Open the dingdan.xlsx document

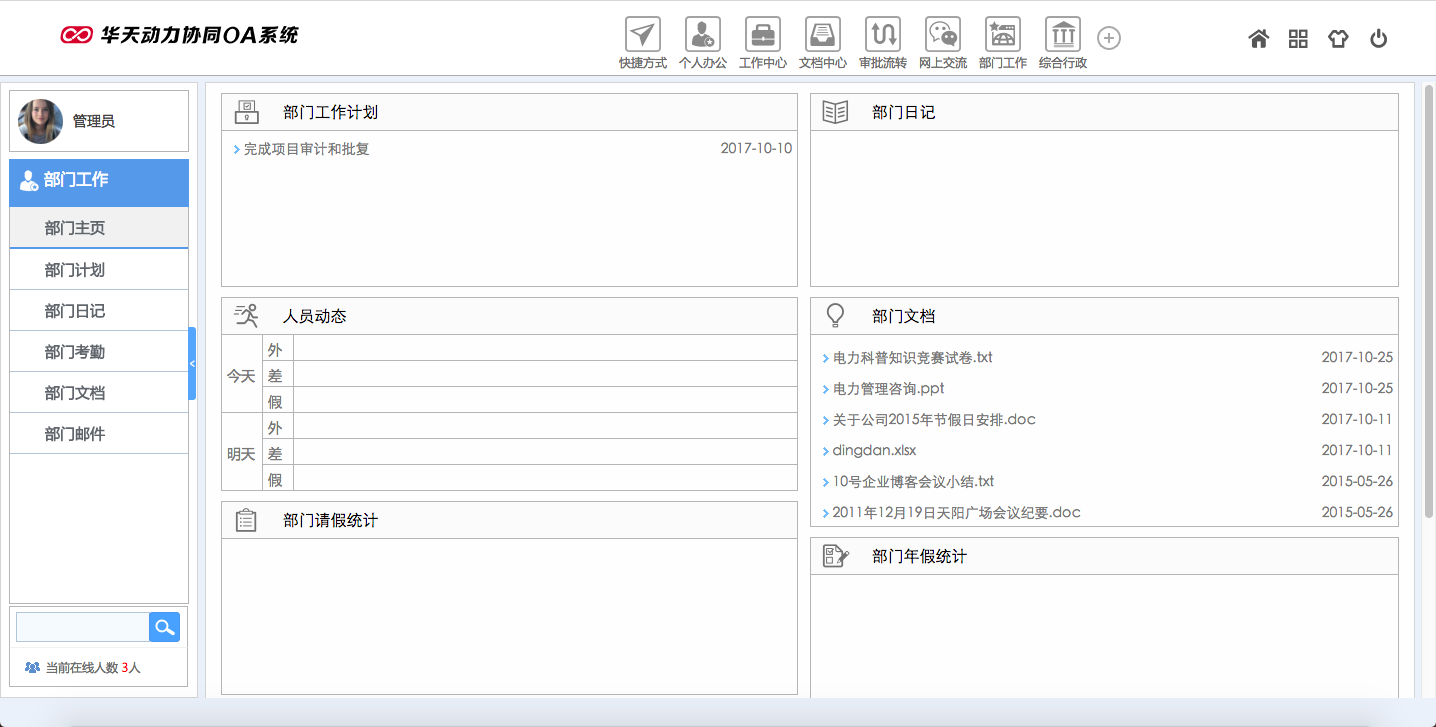(x=876, y=450)
